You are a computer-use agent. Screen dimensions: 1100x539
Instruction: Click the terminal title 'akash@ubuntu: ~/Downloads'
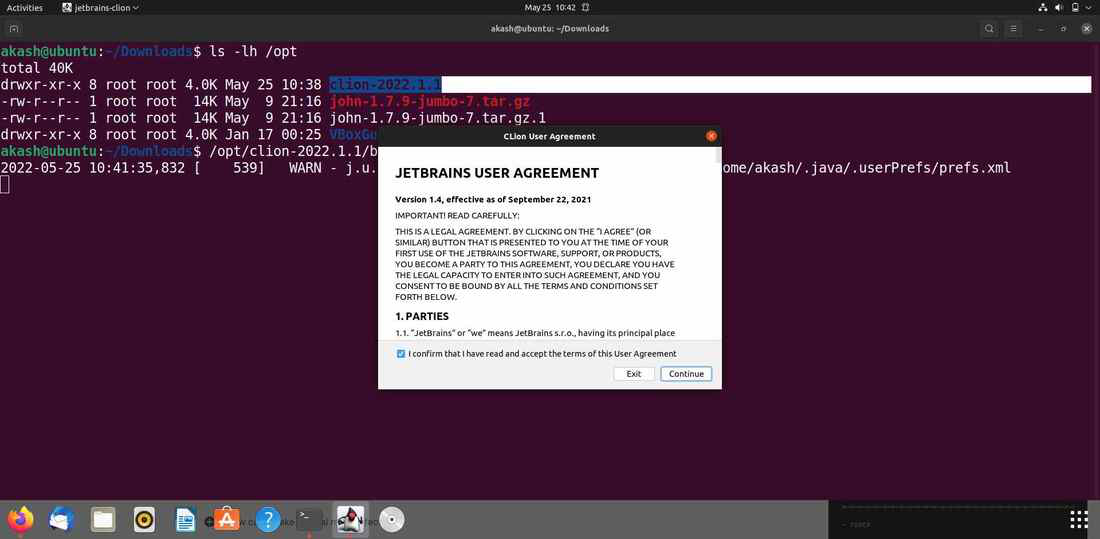549,29
